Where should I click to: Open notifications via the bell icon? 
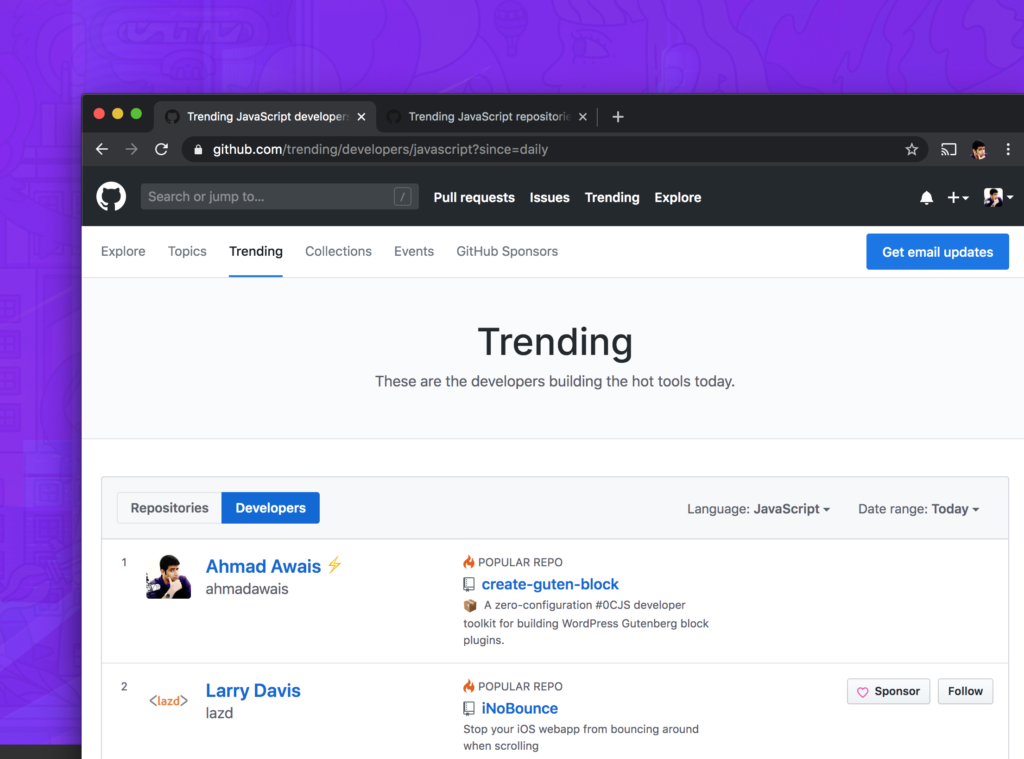[925, 197]
